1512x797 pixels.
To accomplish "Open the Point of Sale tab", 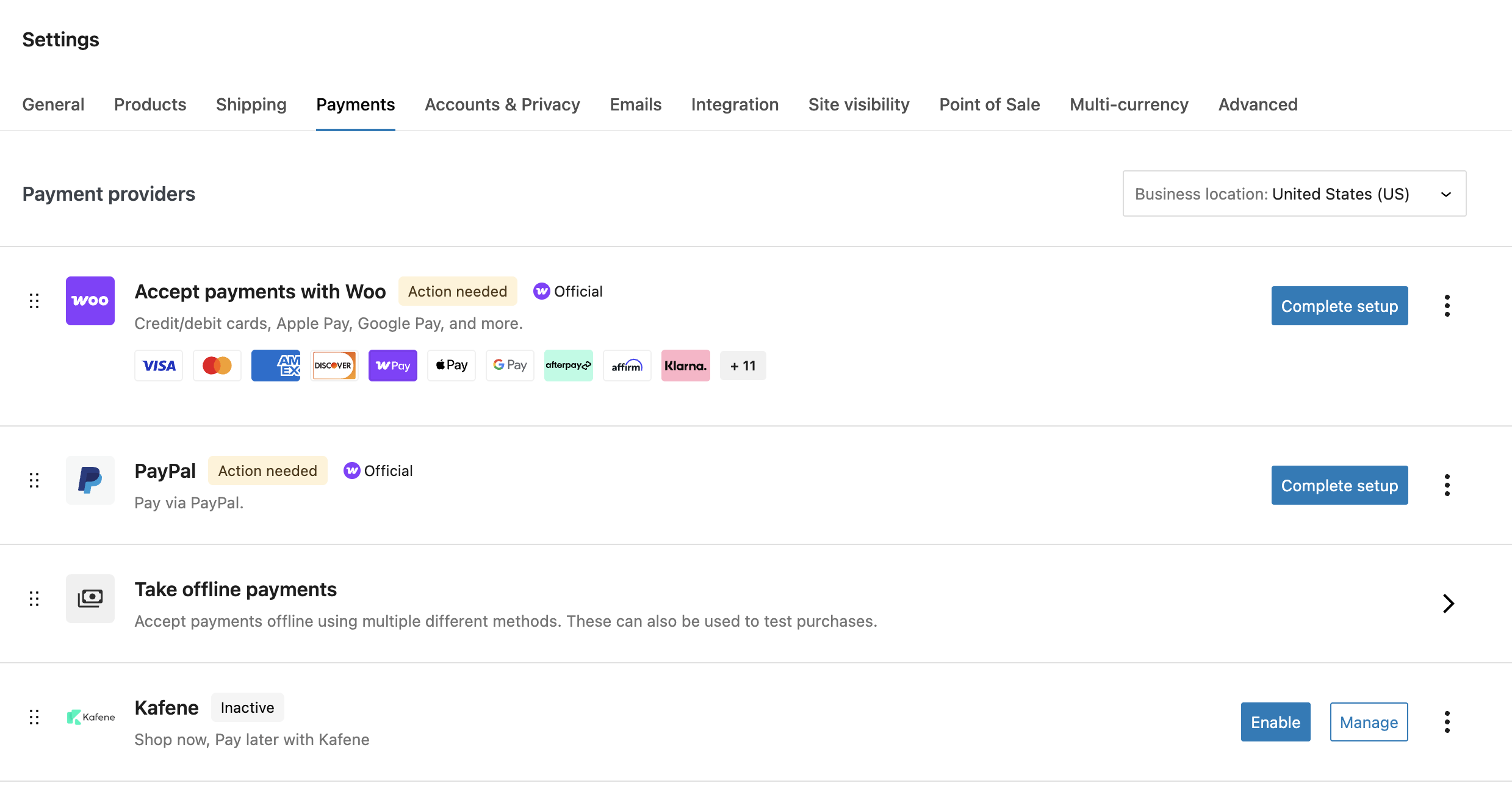I will coord(990,104).
